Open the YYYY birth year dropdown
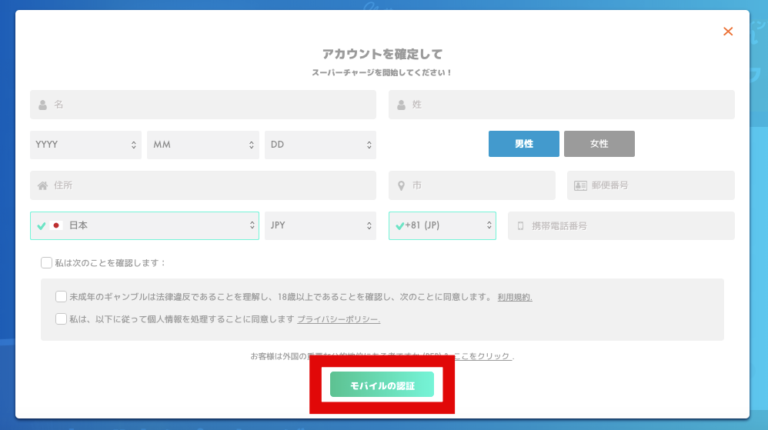The height and width of the screenshot is (430, 768). 86,145
